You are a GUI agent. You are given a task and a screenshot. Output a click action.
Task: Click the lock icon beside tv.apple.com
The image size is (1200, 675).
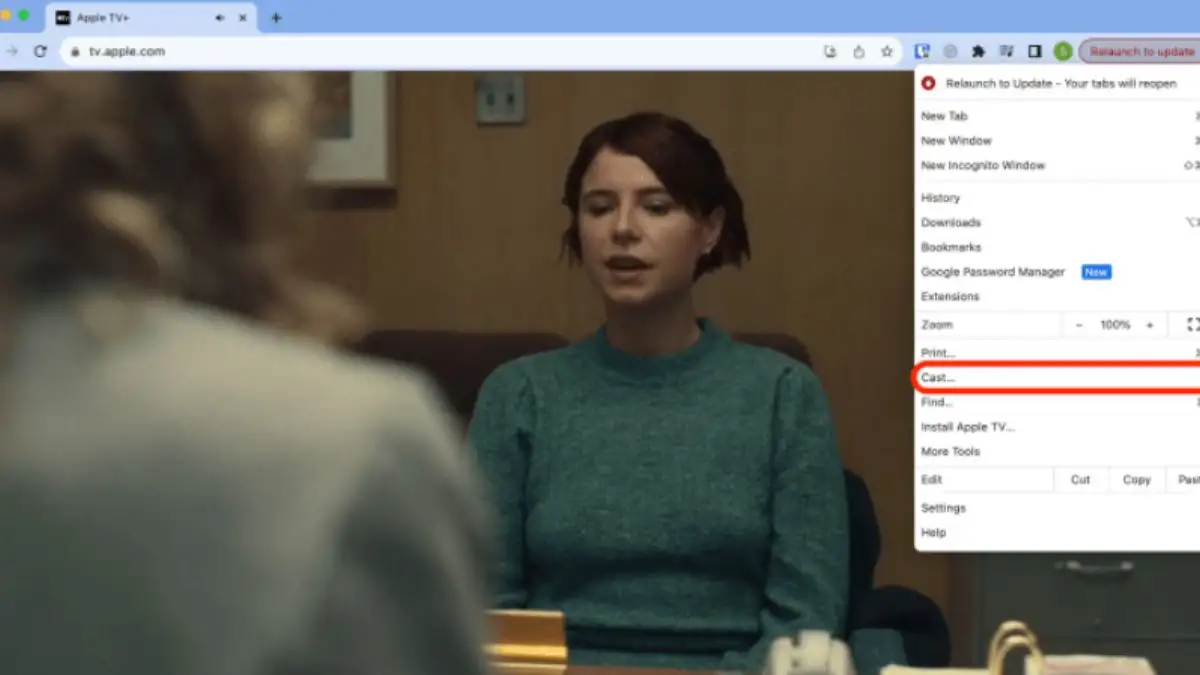coord(73,51)
